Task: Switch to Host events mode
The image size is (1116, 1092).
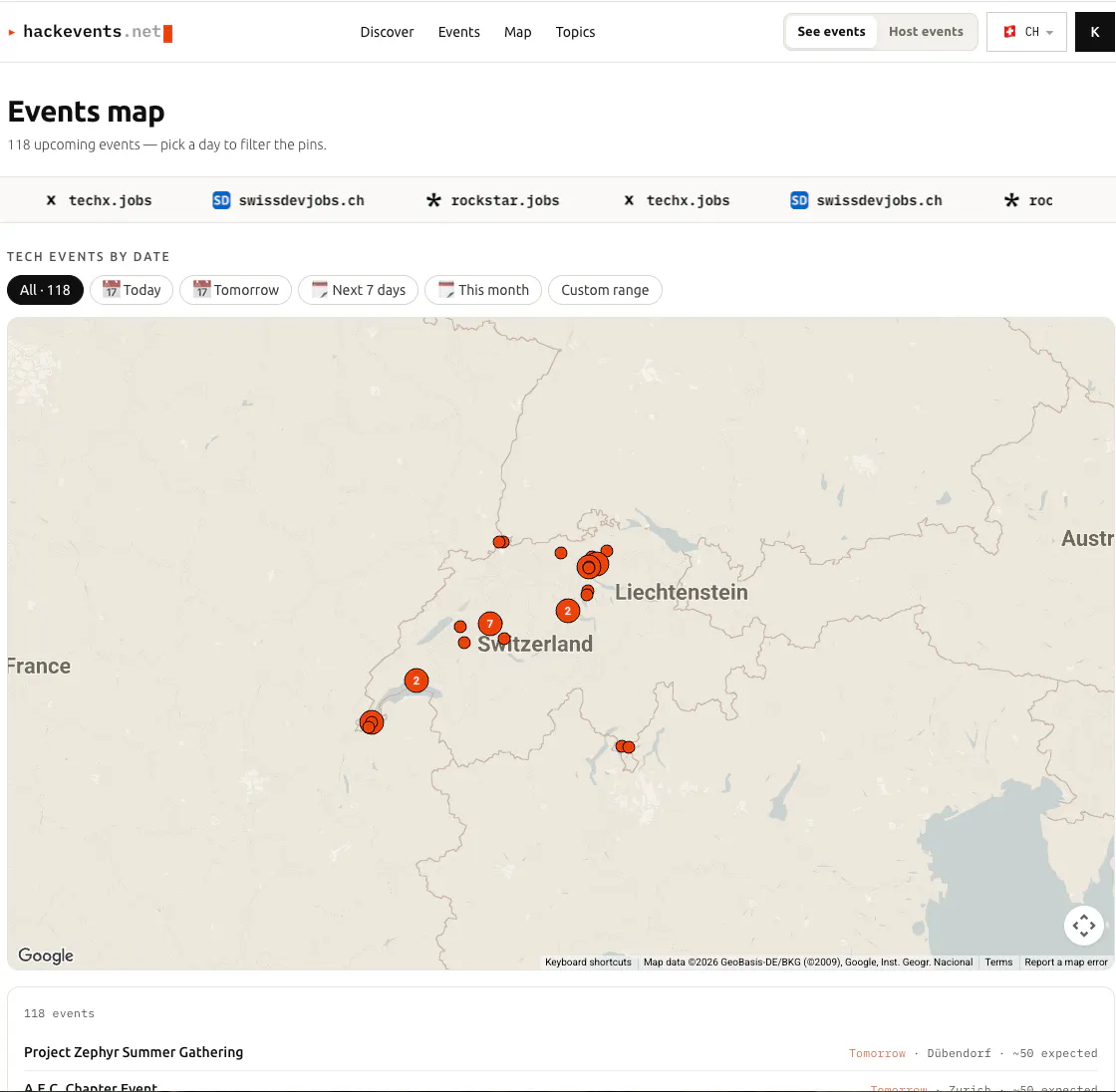Action: (x=926, y=31)
